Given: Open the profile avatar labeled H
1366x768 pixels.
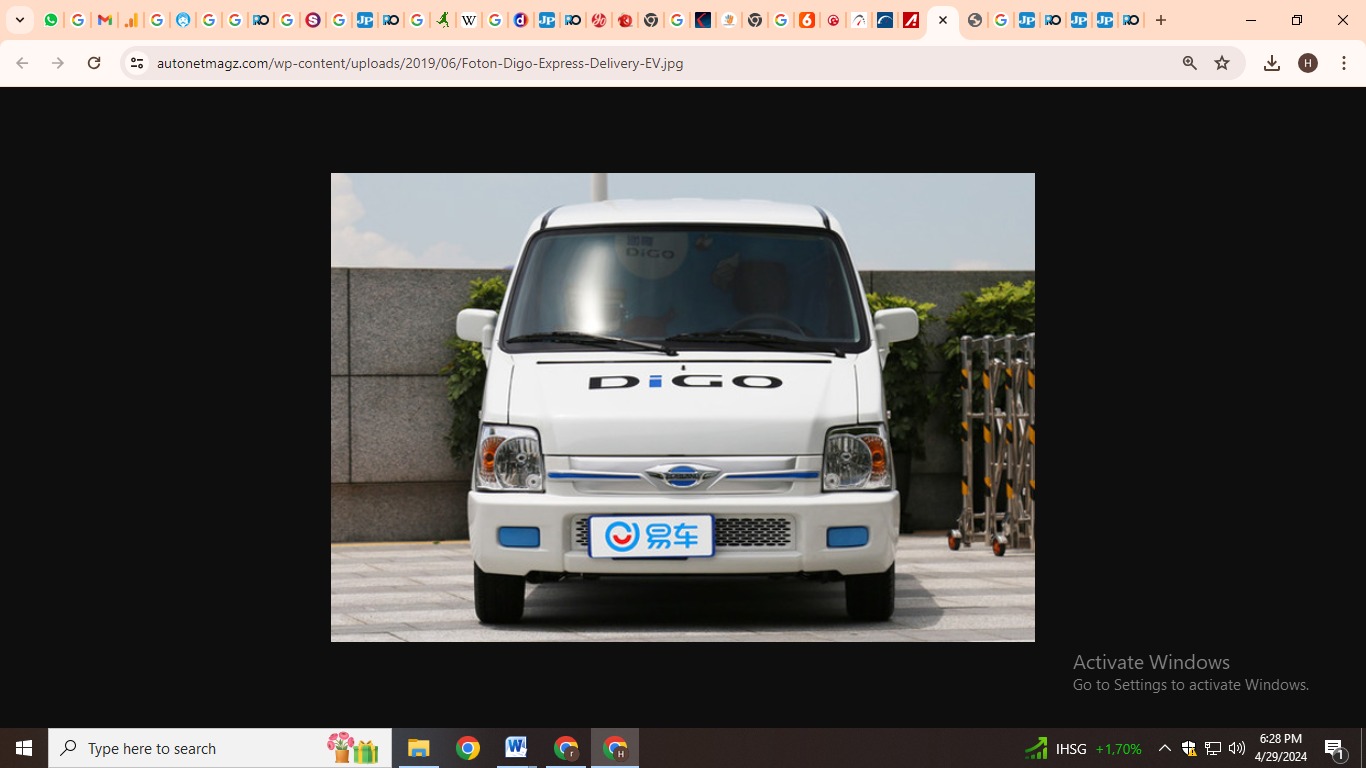Looking at the screenshot, I should click(1307, 63).
